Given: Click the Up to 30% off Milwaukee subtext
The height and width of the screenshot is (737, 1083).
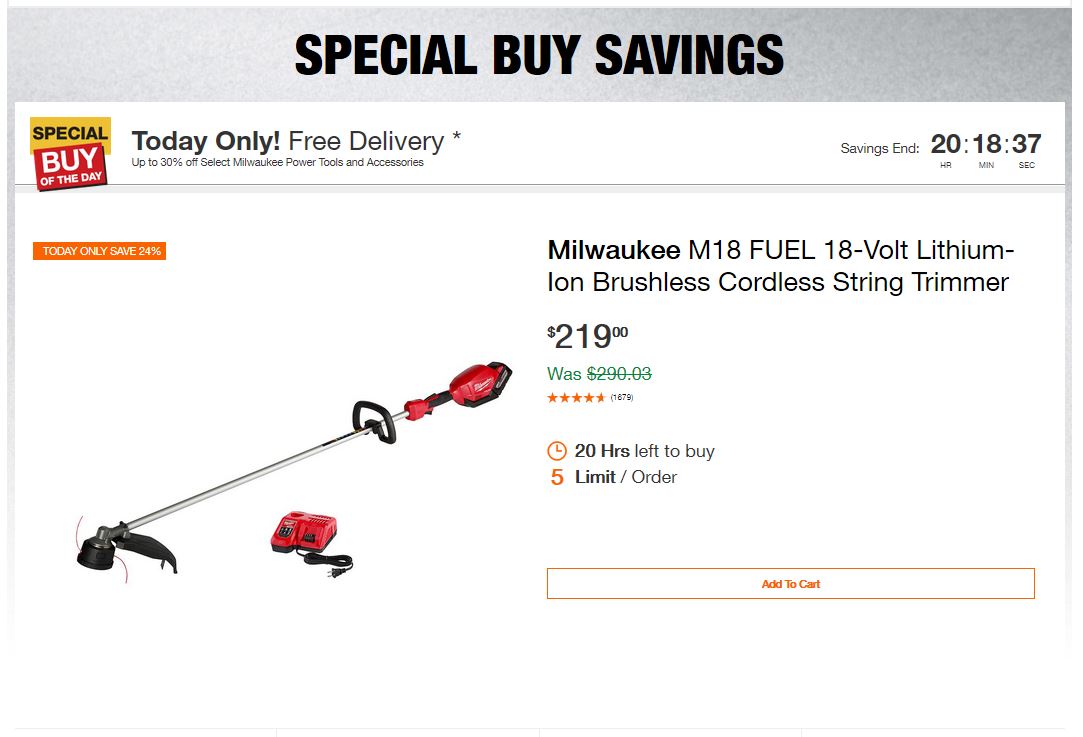Looking at the screenshot, I should click(277, 163).
